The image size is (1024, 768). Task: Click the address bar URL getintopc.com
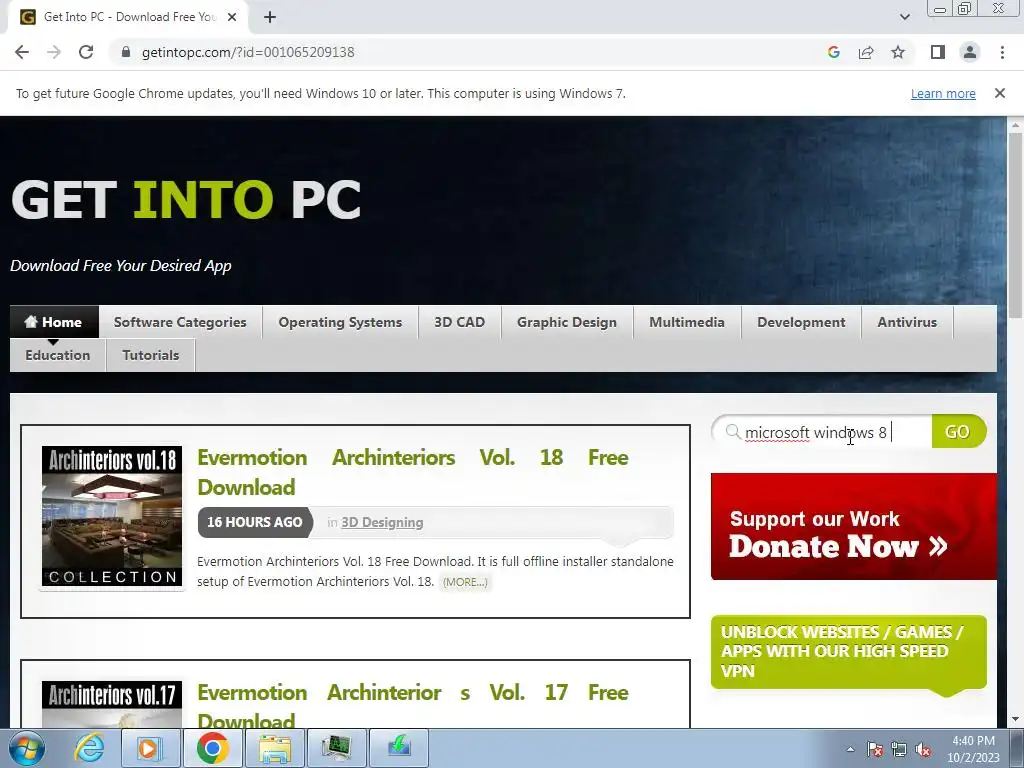click(248, 52)
